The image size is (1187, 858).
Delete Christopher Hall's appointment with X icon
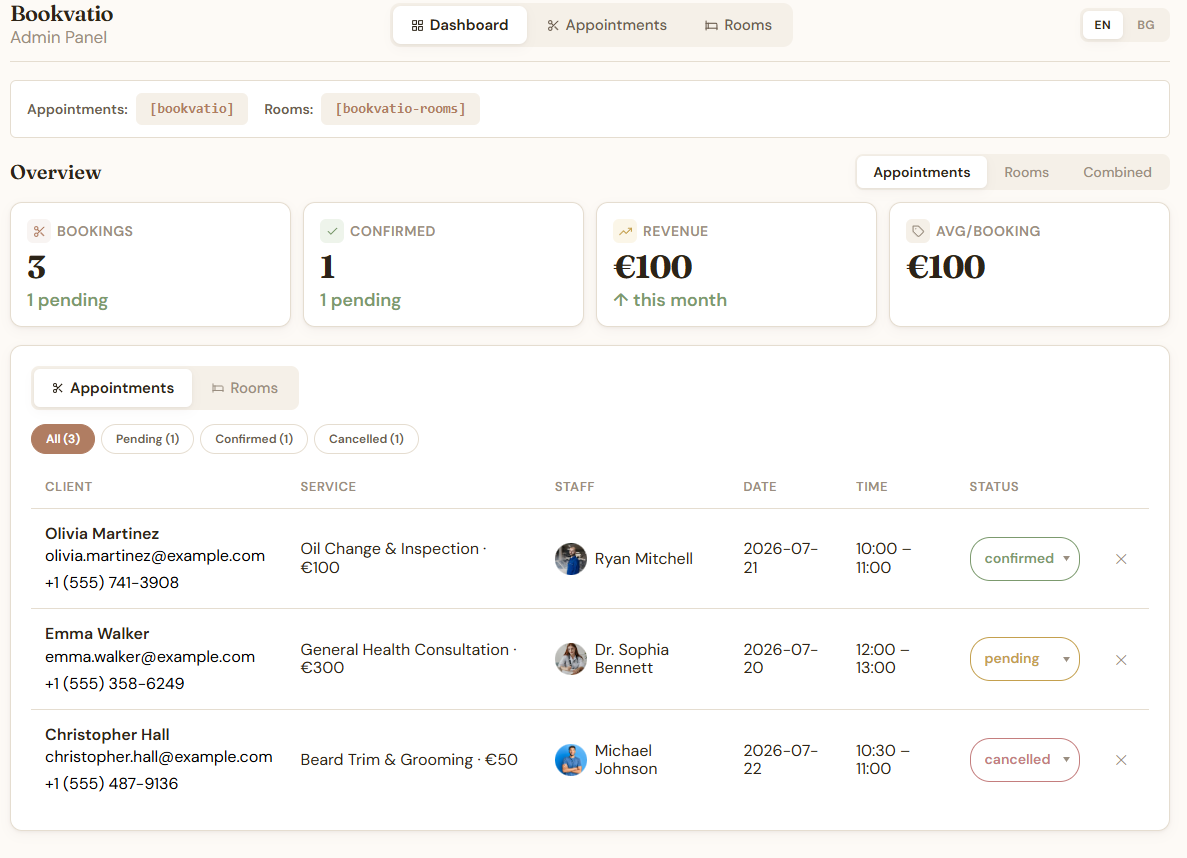click(x=1121, y=760)
